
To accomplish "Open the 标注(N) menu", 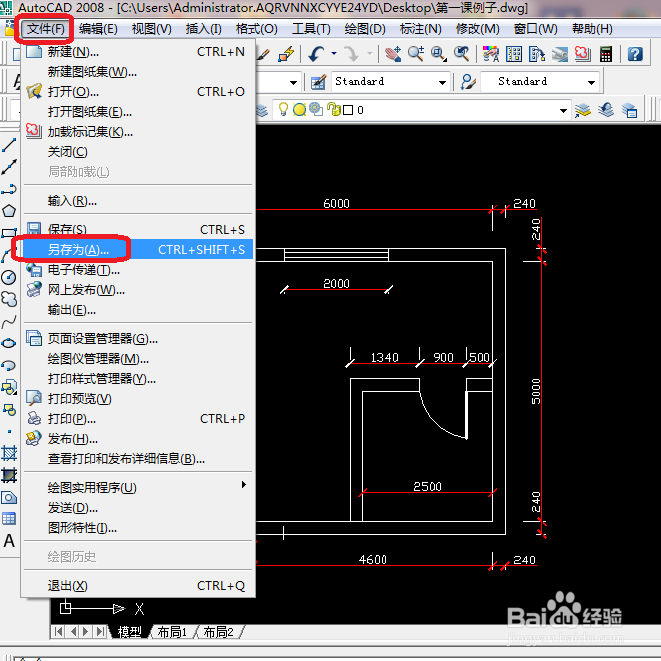I will (421, 29).
